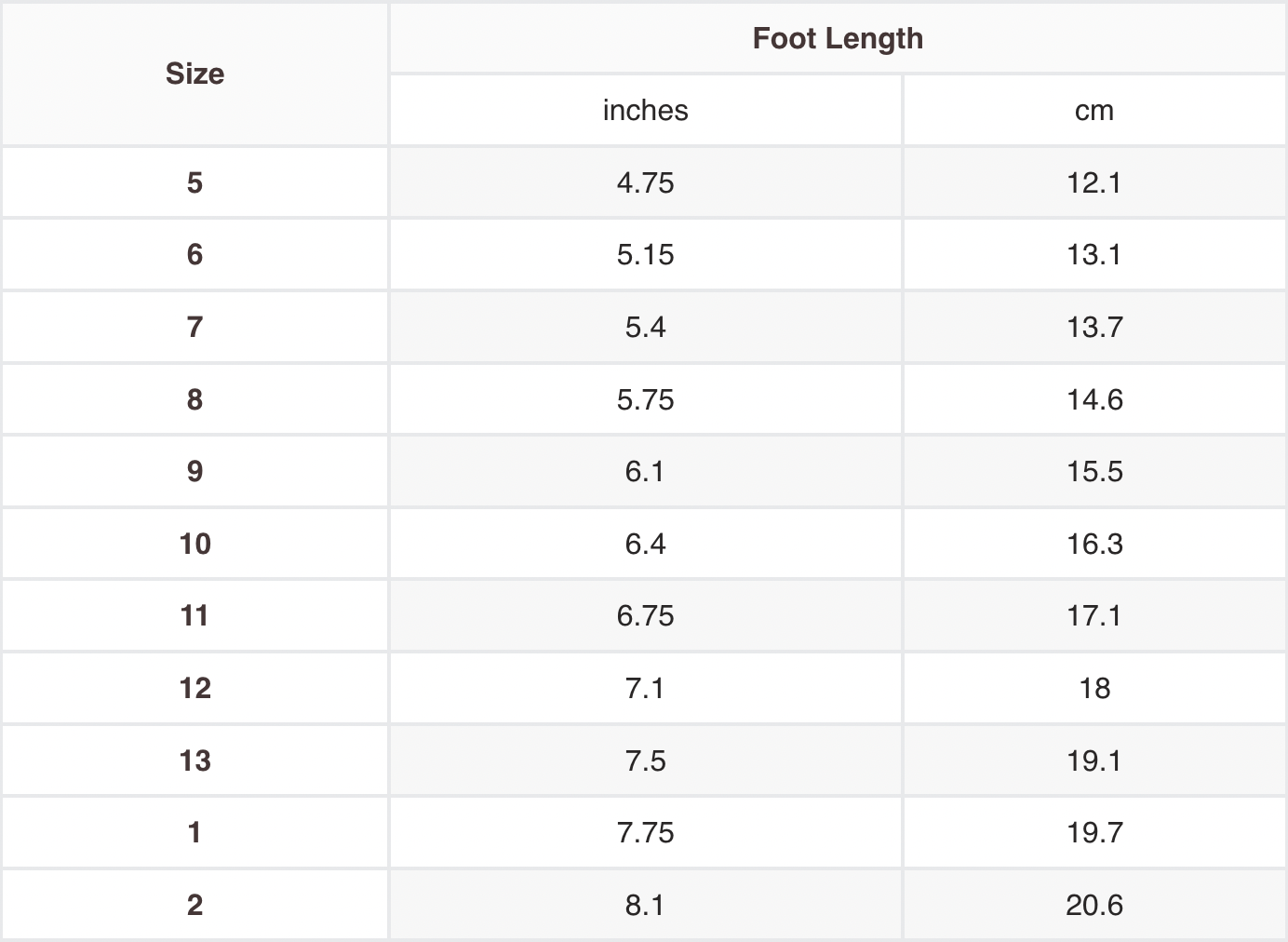Select the cm subheader cell

coord(1093,110)
